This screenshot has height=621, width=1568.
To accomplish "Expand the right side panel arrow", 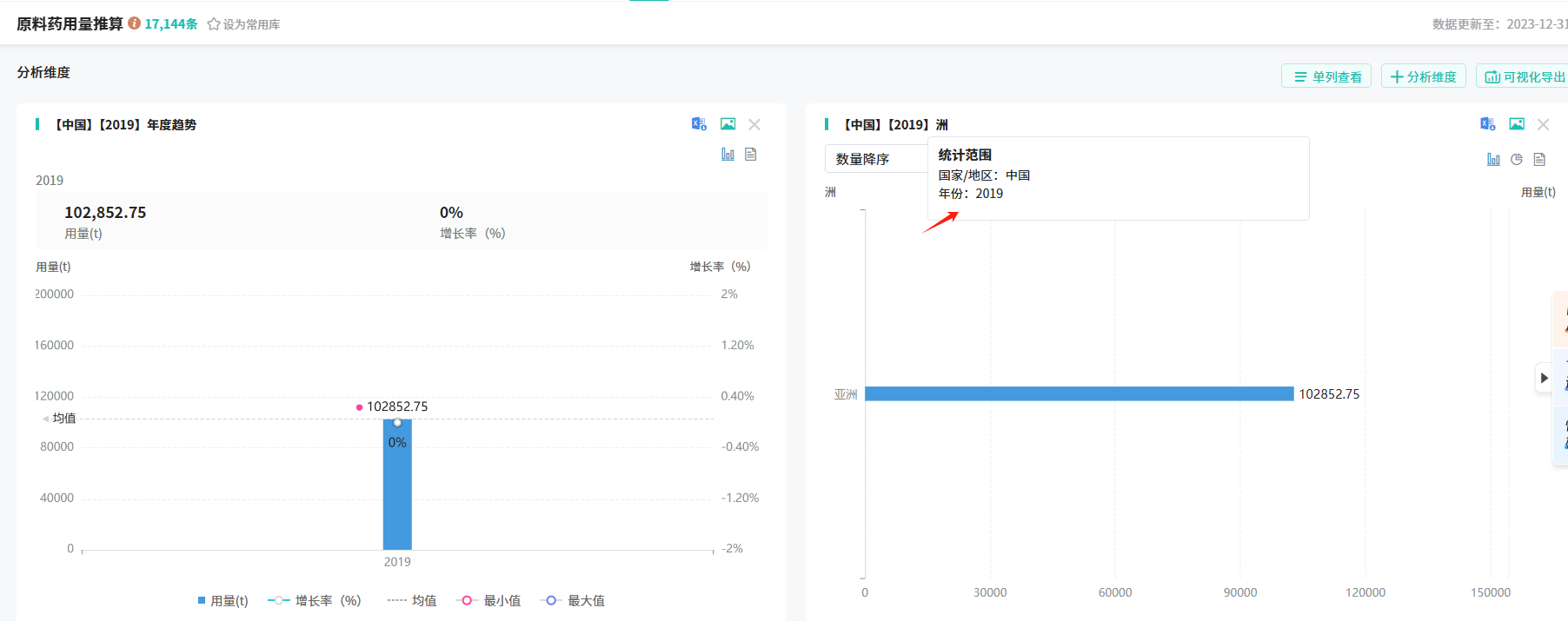I will click(1544, 378).
